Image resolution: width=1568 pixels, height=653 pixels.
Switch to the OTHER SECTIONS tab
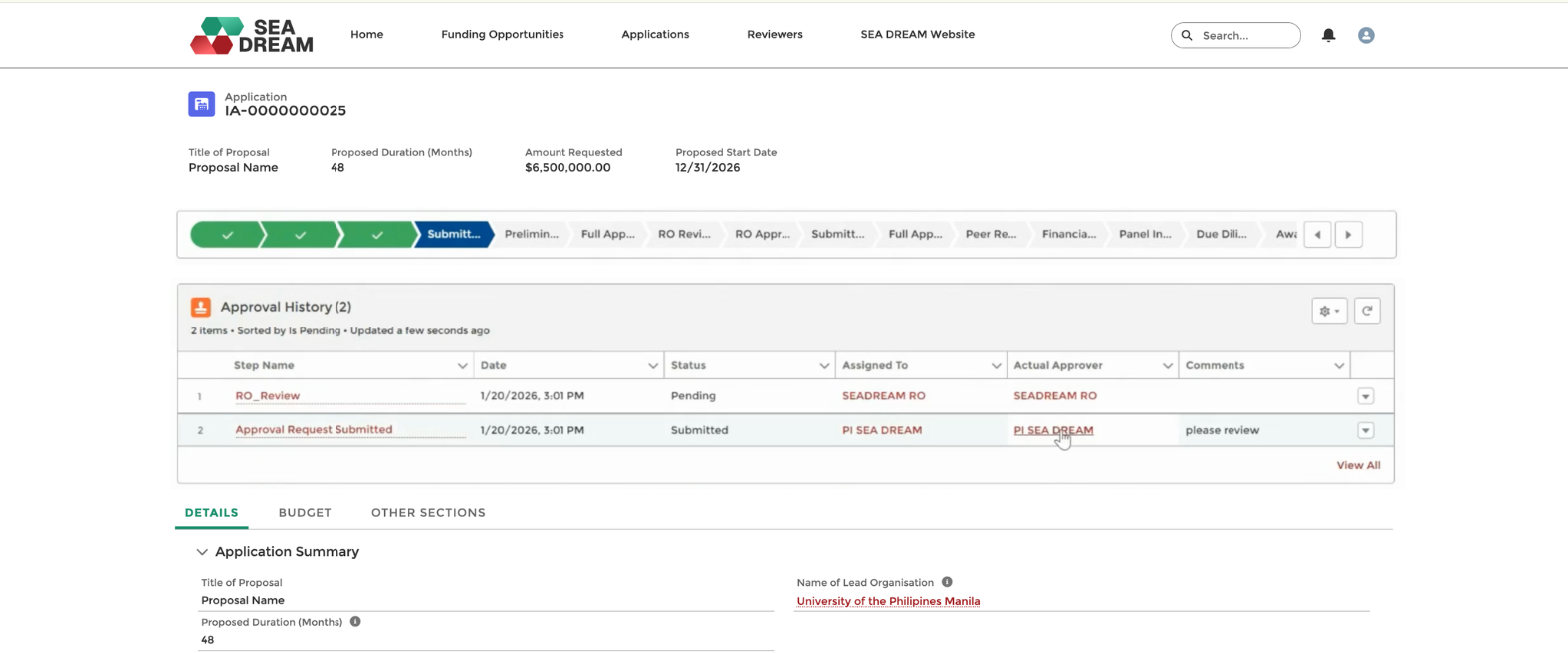(x=429, y=513)
